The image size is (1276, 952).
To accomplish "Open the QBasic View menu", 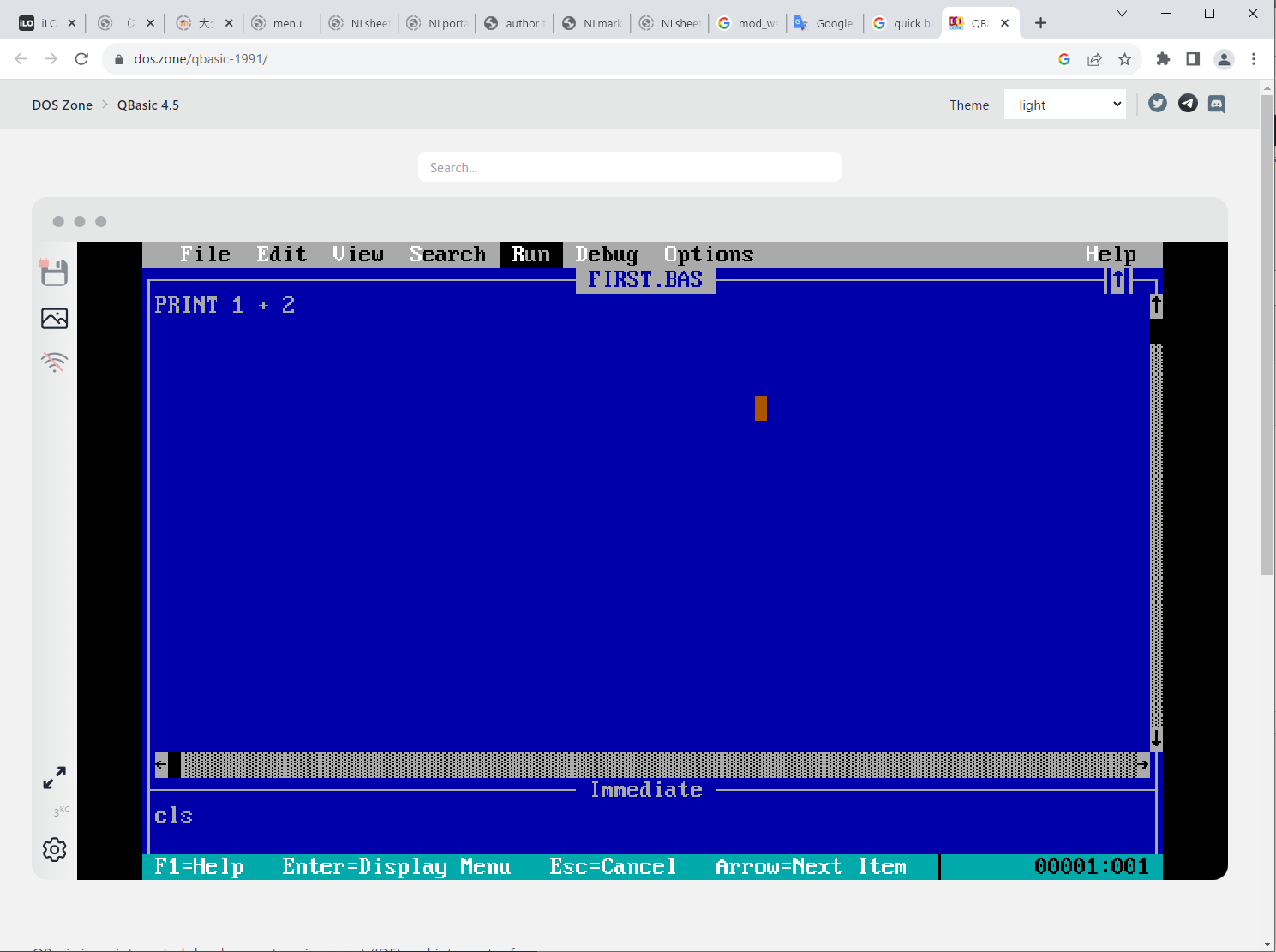I will tap(358, 254).
